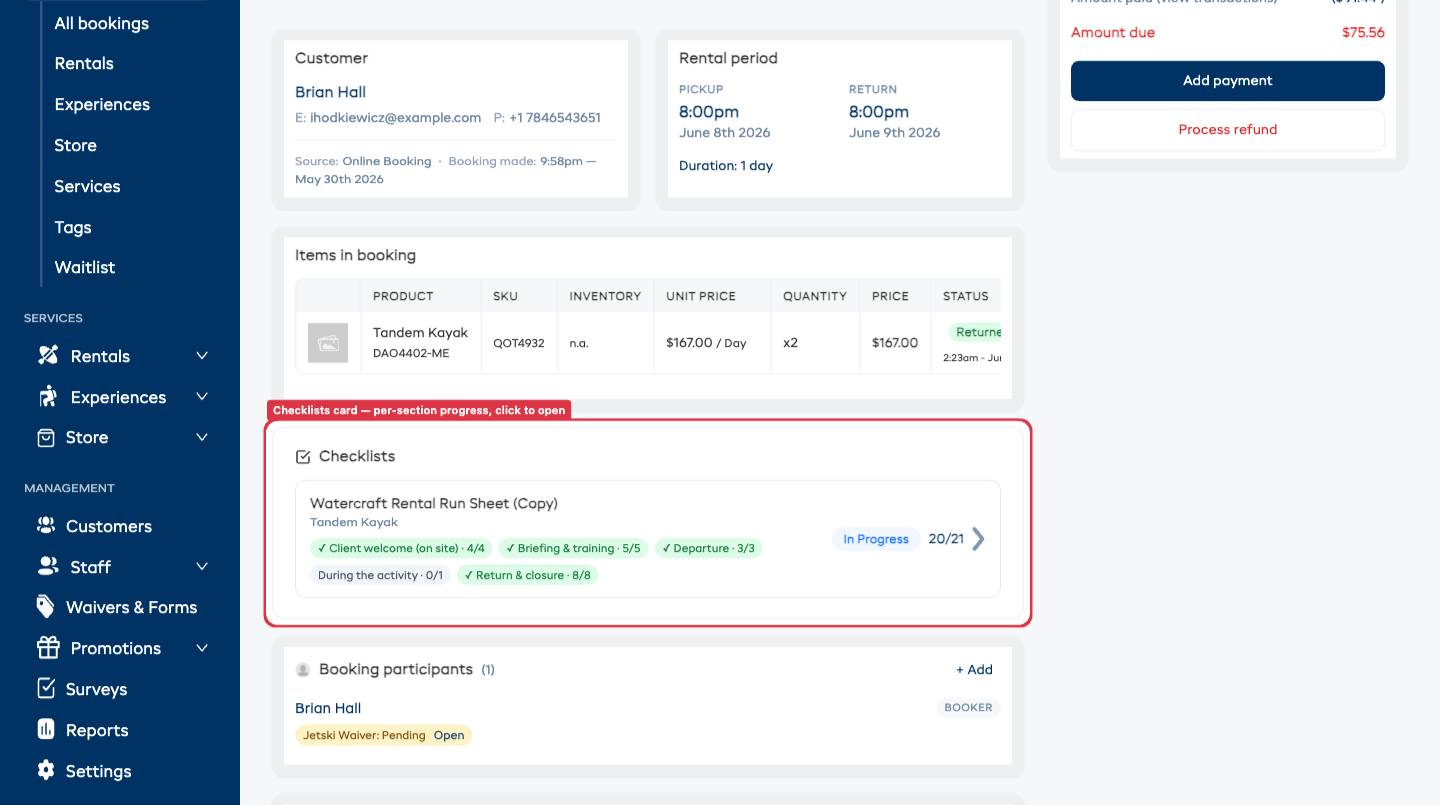Click the QOT4932 SKU cell
The width and height of the screenshot is (1440, 805).
coord(519,343)
